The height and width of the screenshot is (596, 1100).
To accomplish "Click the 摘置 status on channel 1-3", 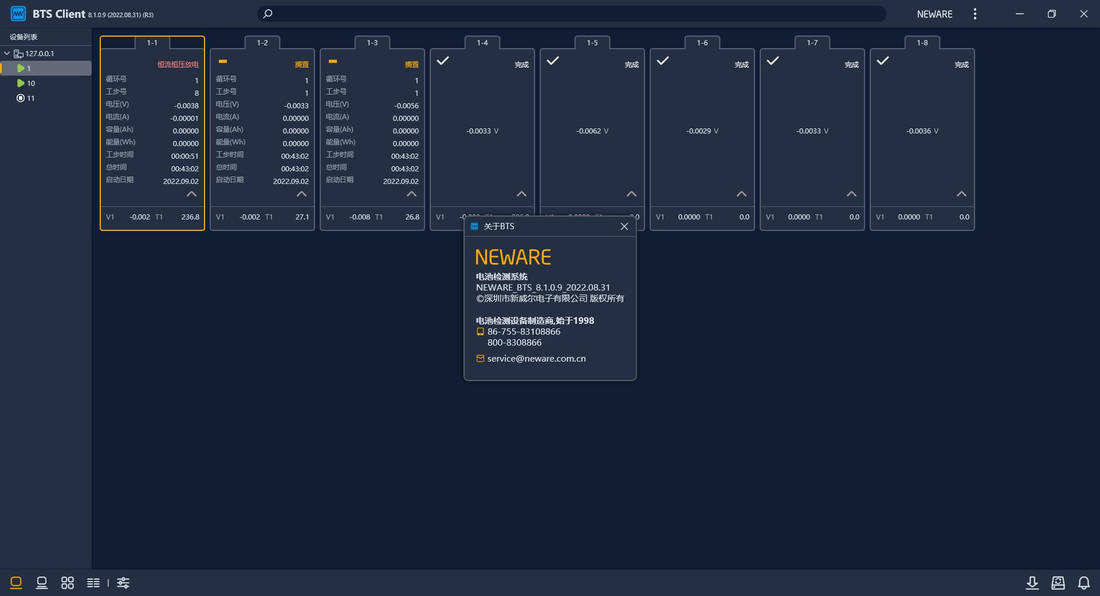I will [412, 65].
